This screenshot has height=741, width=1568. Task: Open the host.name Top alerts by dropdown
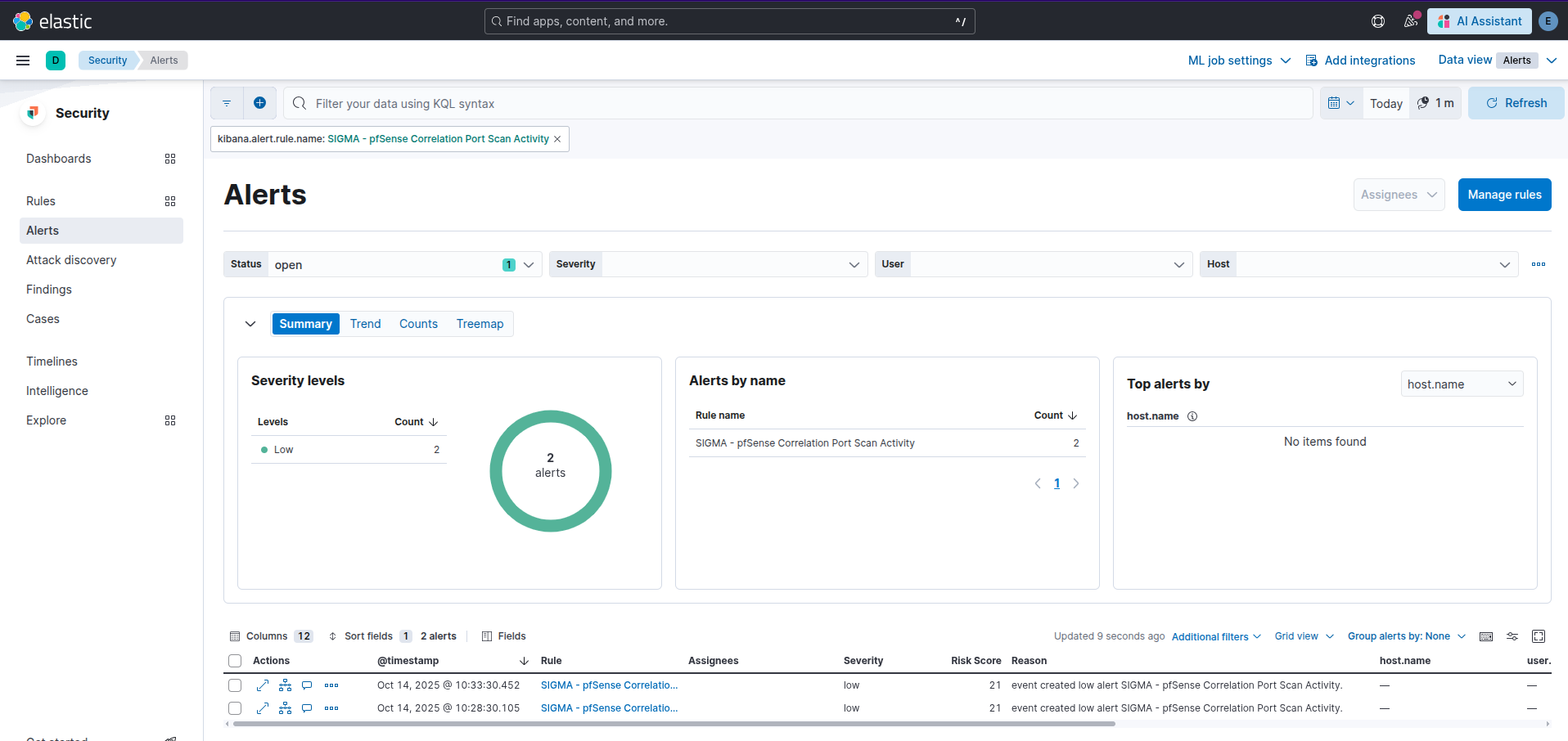1462,384
